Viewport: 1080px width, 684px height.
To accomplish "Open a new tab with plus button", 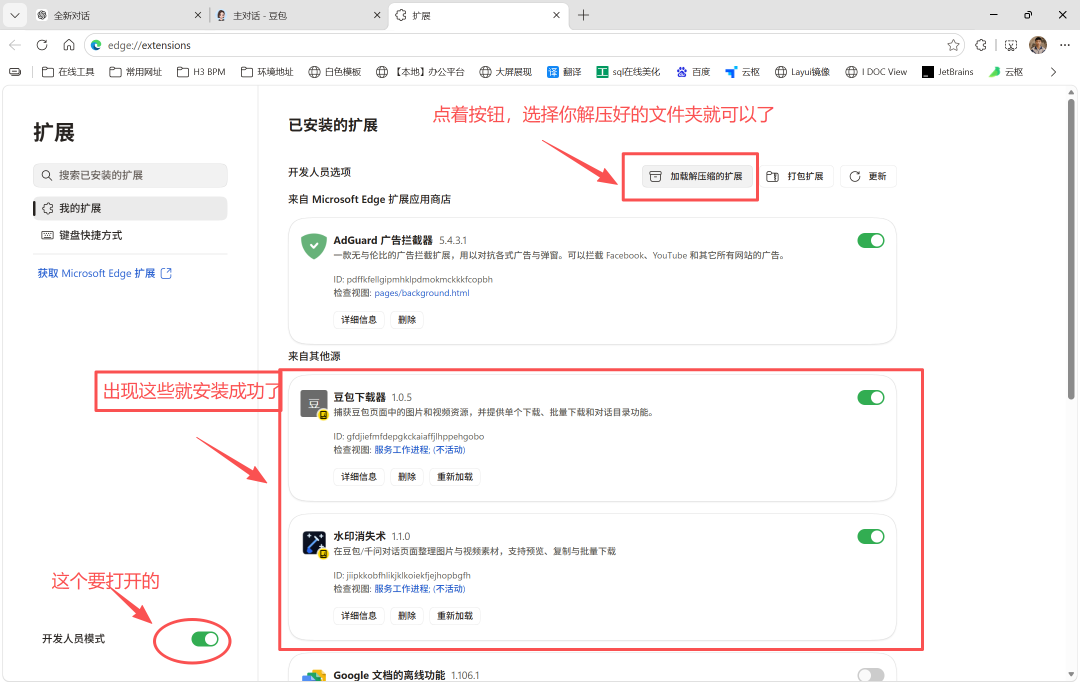I will click(583, 15).
